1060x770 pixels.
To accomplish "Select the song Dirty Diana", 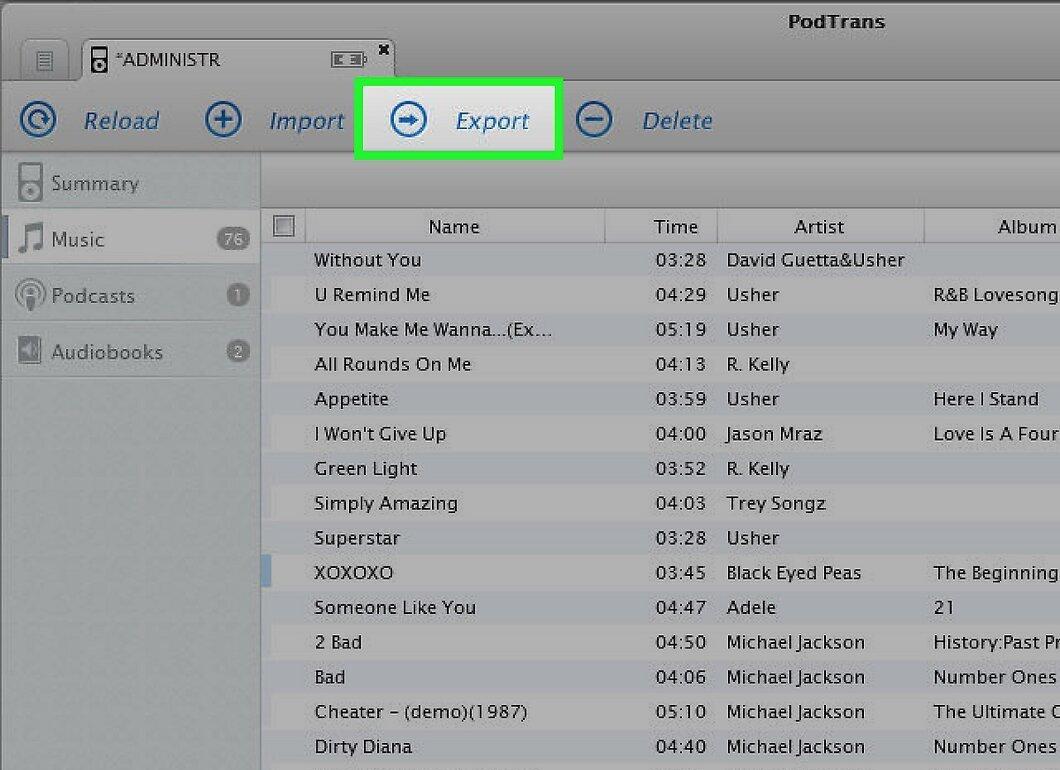I will (363, 746).
